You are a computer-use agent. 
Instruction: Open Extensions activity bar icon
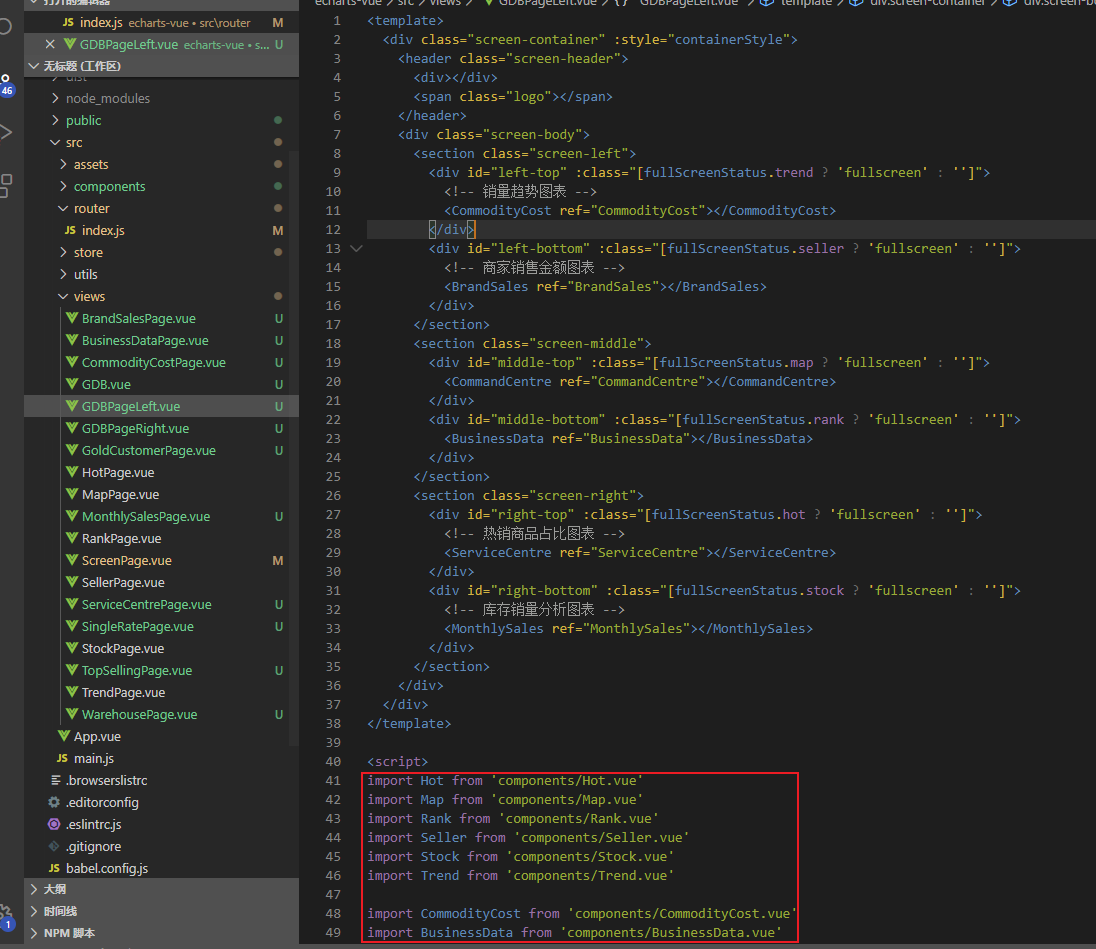pyautogui.click(x=6, y=186)
